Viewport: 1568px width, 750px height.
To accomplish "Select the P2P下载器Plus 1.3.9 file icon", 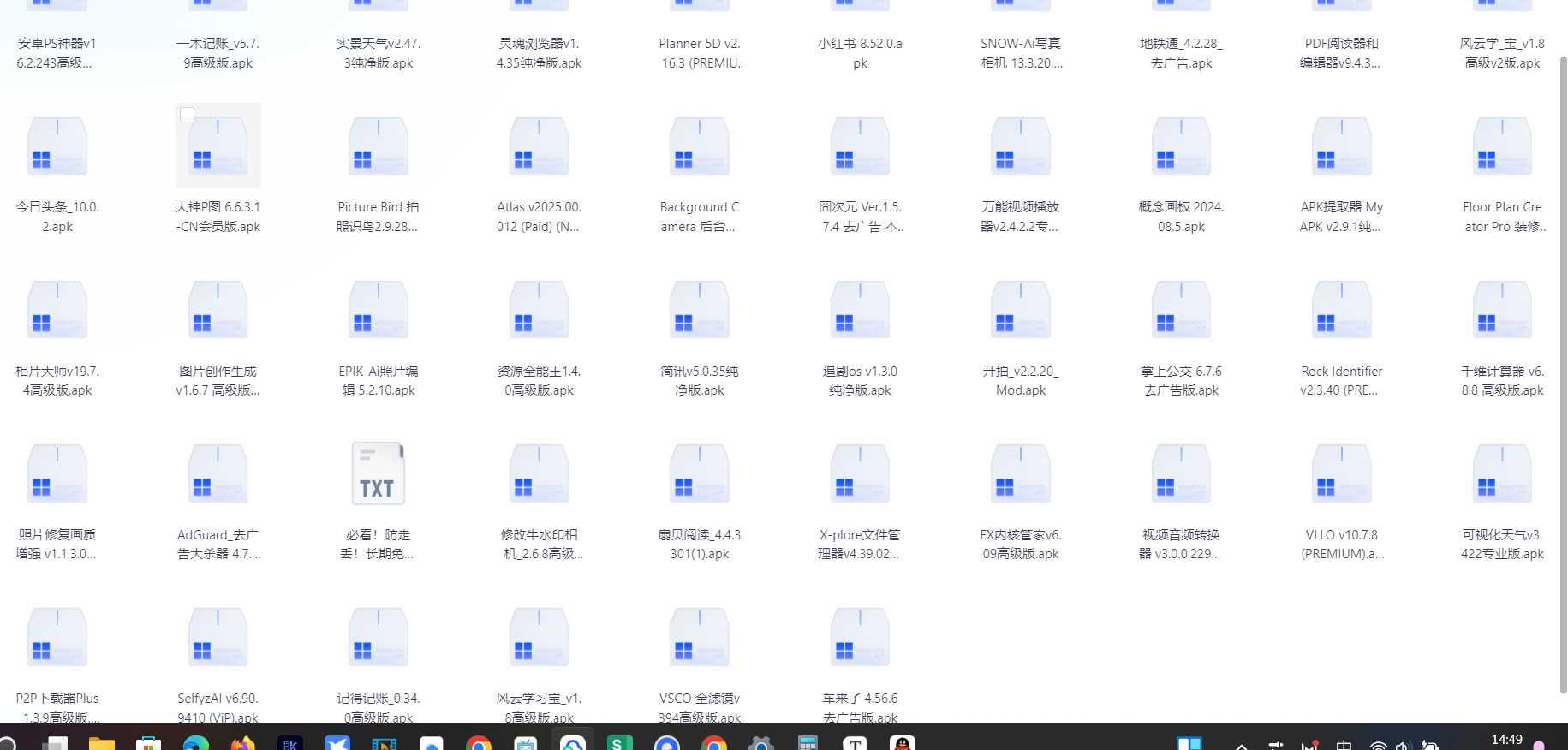I will 57,637.
